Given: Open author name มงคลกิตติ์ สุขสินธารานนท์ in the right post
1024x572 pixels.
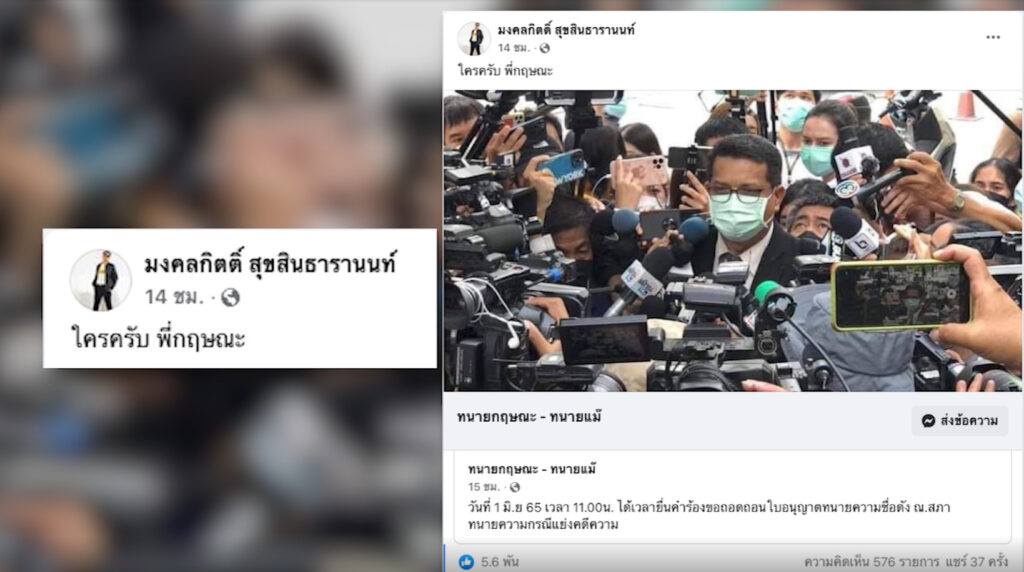Looking at the screenshot, I should point(566,29).
